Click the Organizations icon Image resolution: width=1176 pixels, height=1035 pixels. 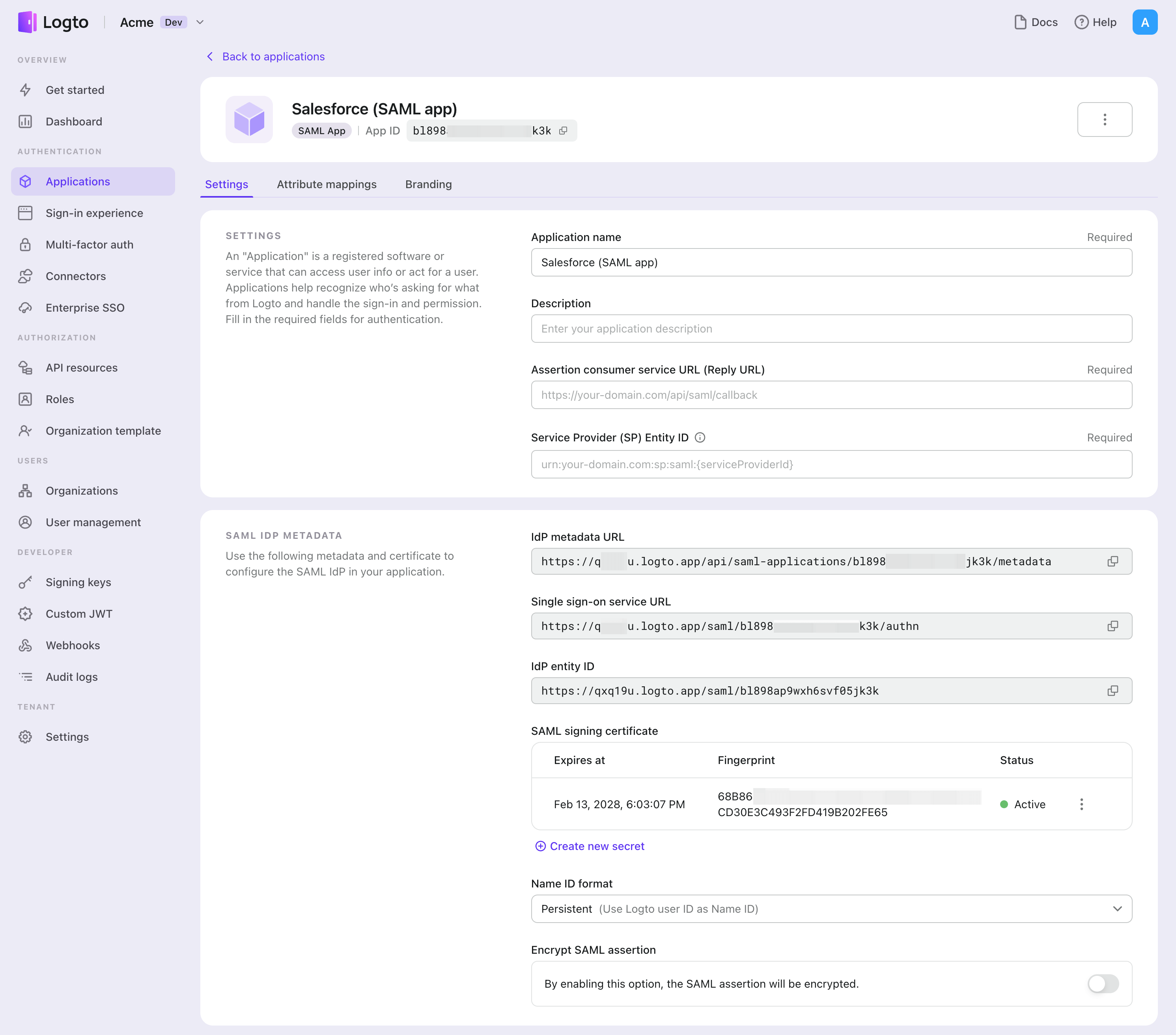(x=25, y=491)
